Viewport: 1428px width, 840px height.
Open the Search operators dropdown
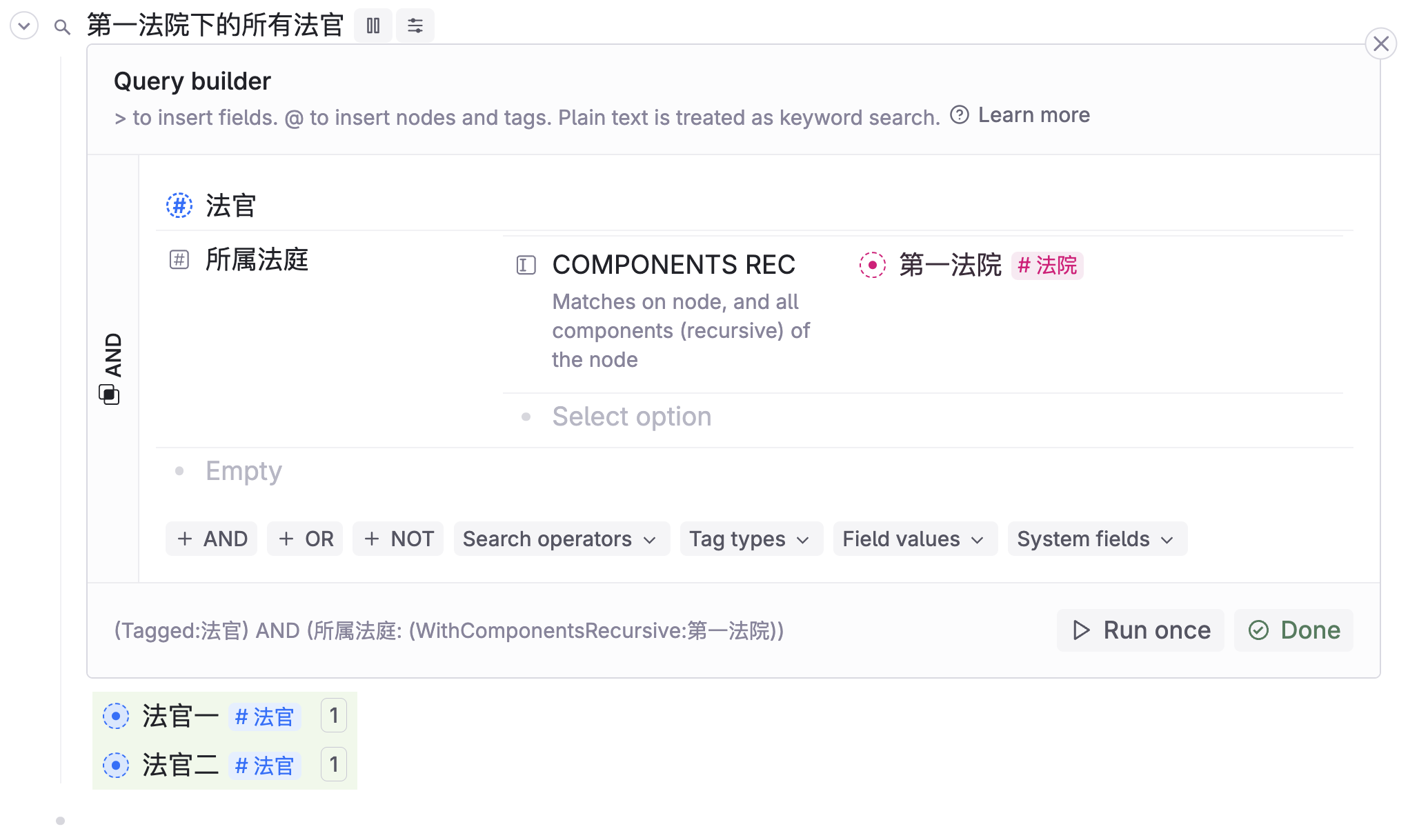coord(561,539)
